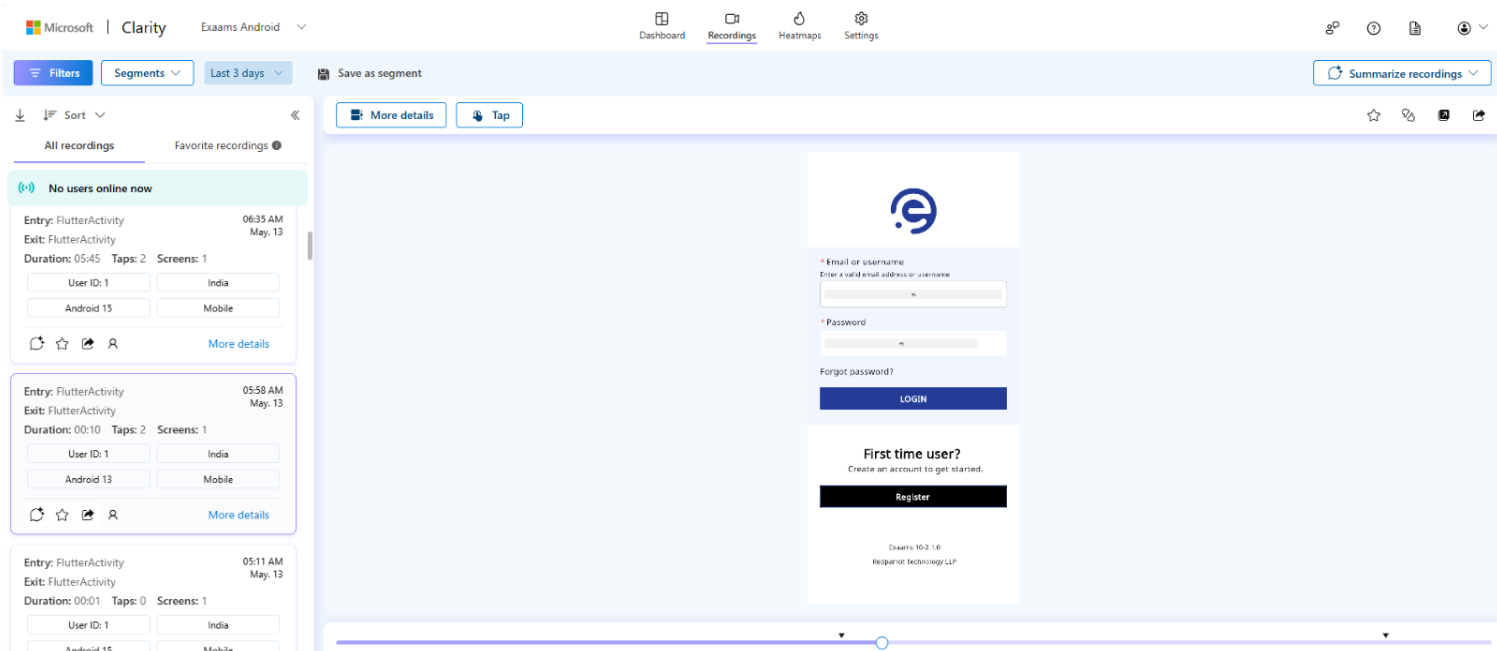
Task: Click Summarize recordings
Action: click(1401, 72)
